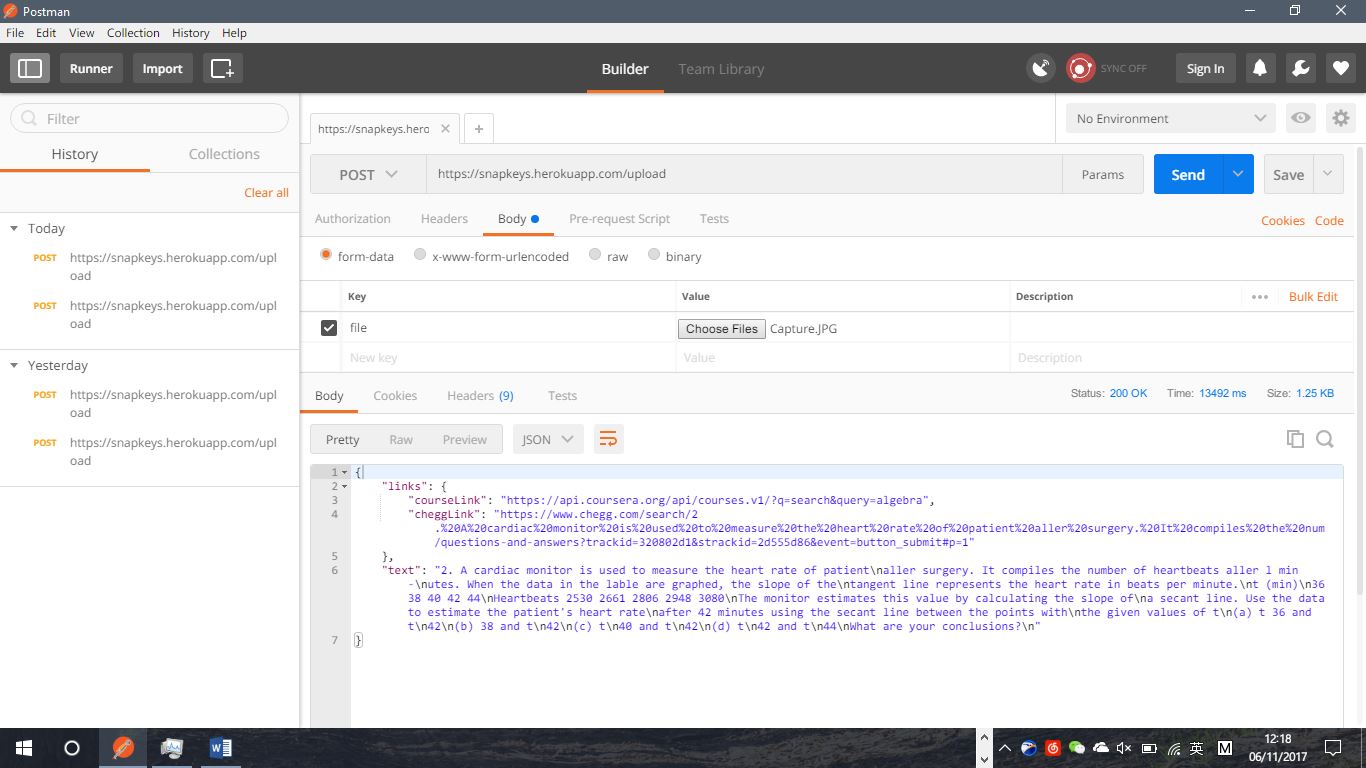Click the request URL field
This screenshot has width=1366, height=768.
click(744, 174)
